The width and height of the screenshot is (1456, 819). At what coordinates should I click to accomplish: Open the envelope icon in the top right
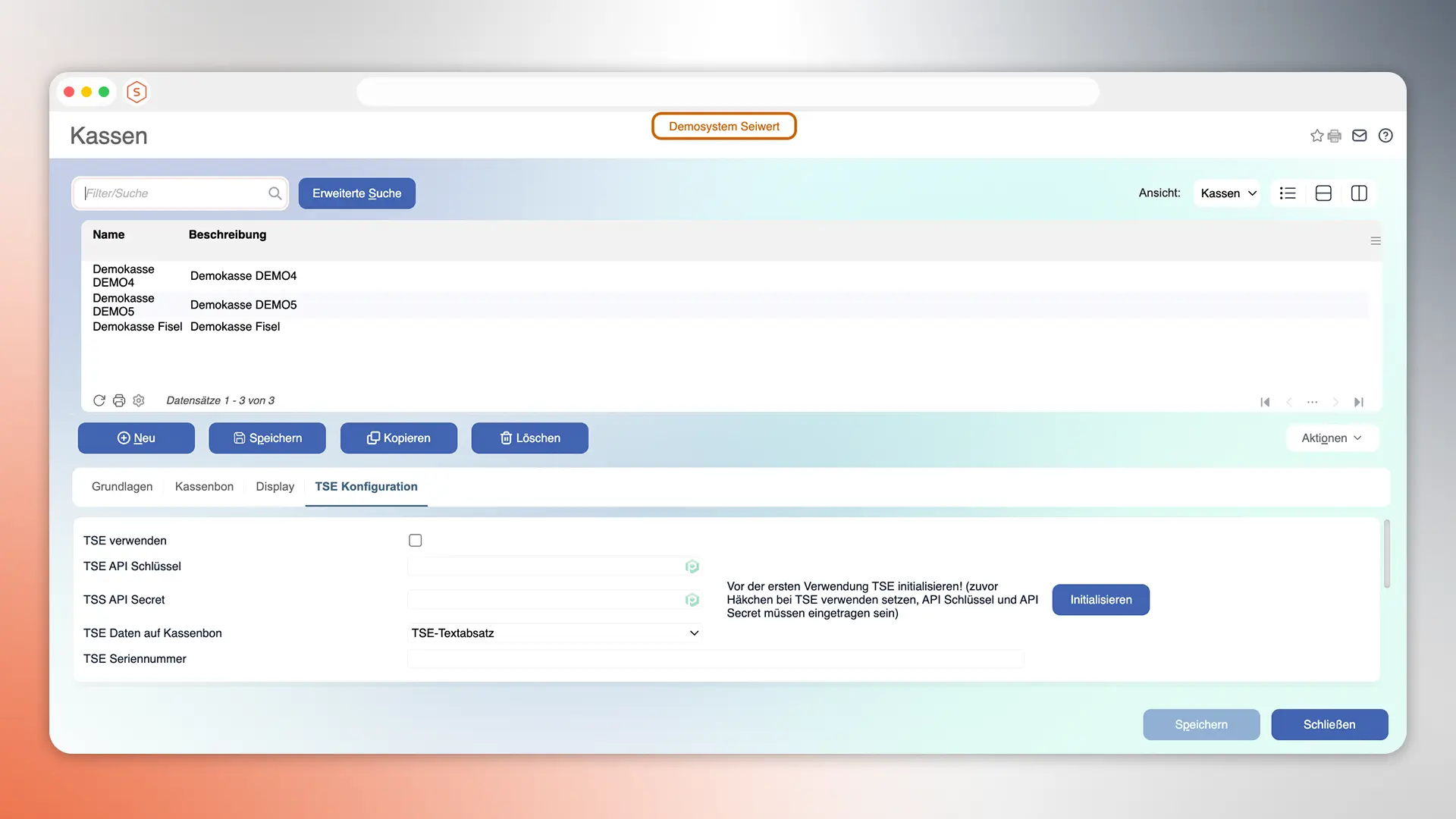tap(1359, 136)
